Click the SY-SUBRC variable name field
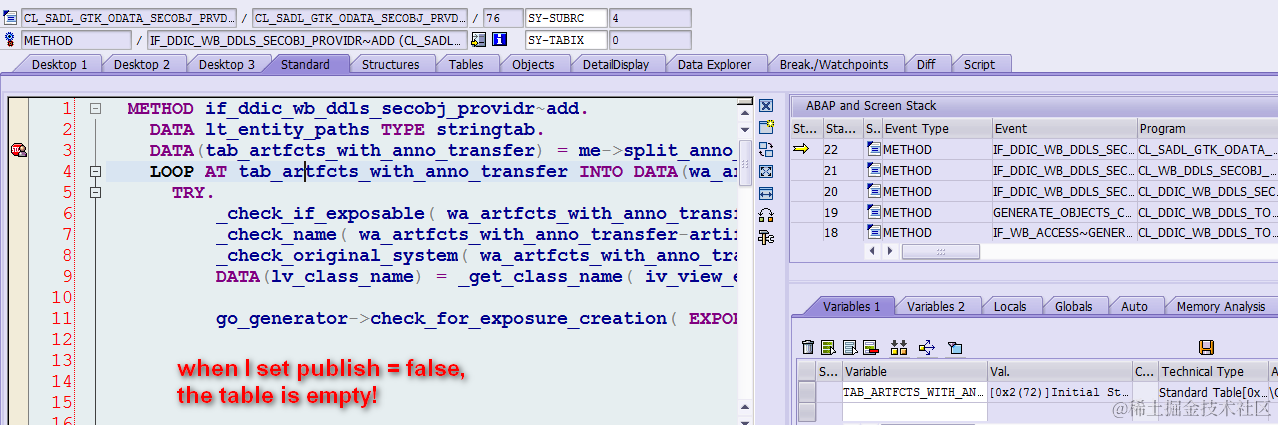1278x425 pixels. [x=566, y=18]
